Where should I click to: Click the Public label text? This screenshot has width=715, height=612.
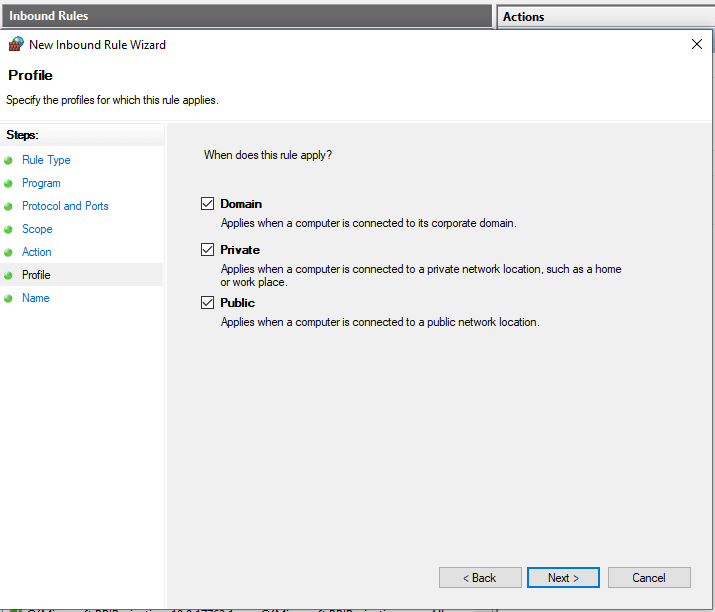click(x=238, y=302)
